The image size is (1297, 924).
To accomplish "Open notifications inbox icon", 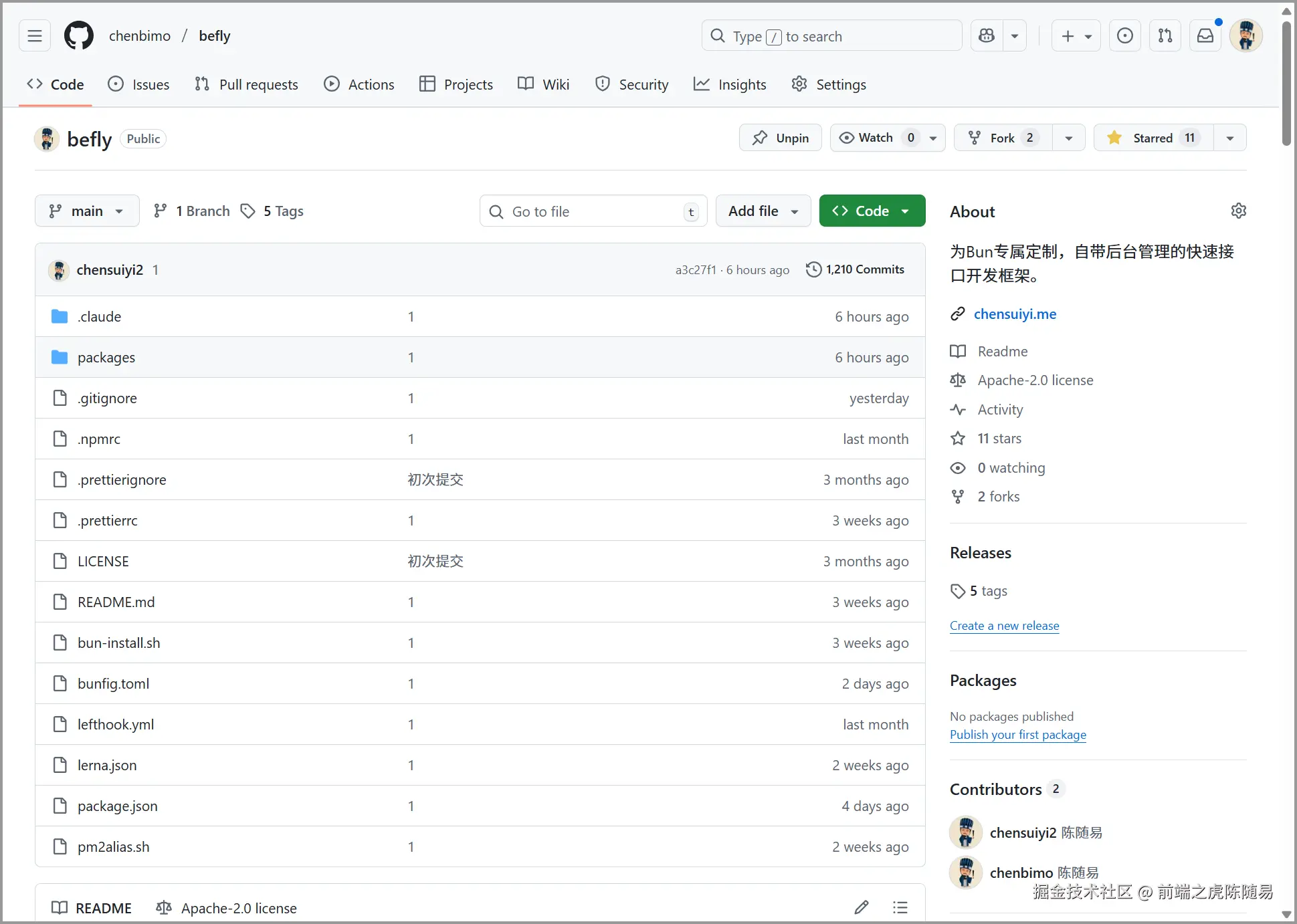I will tap(1205, 35).
